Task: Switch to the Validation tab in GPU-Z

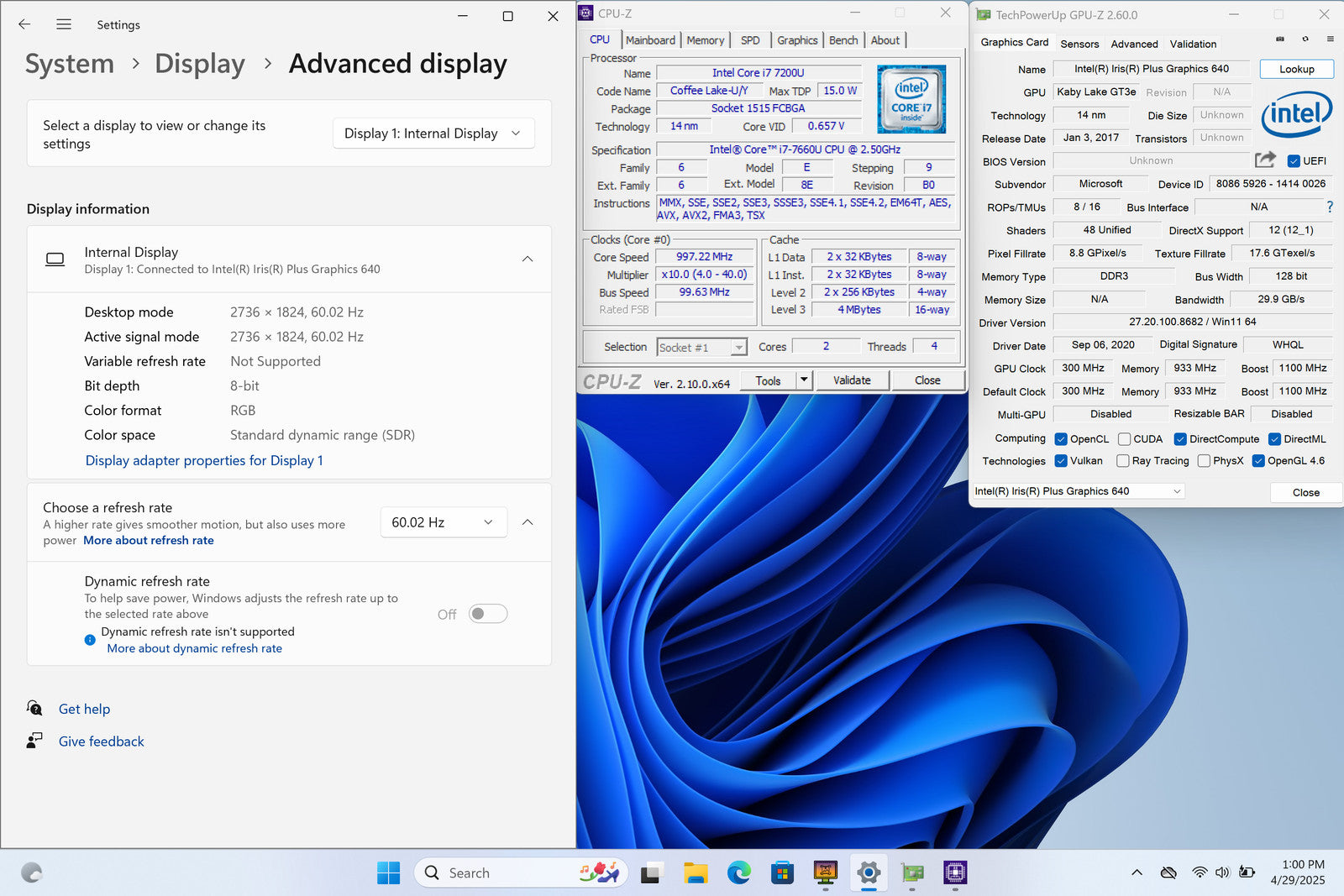Action: [x=1193, y=44]
